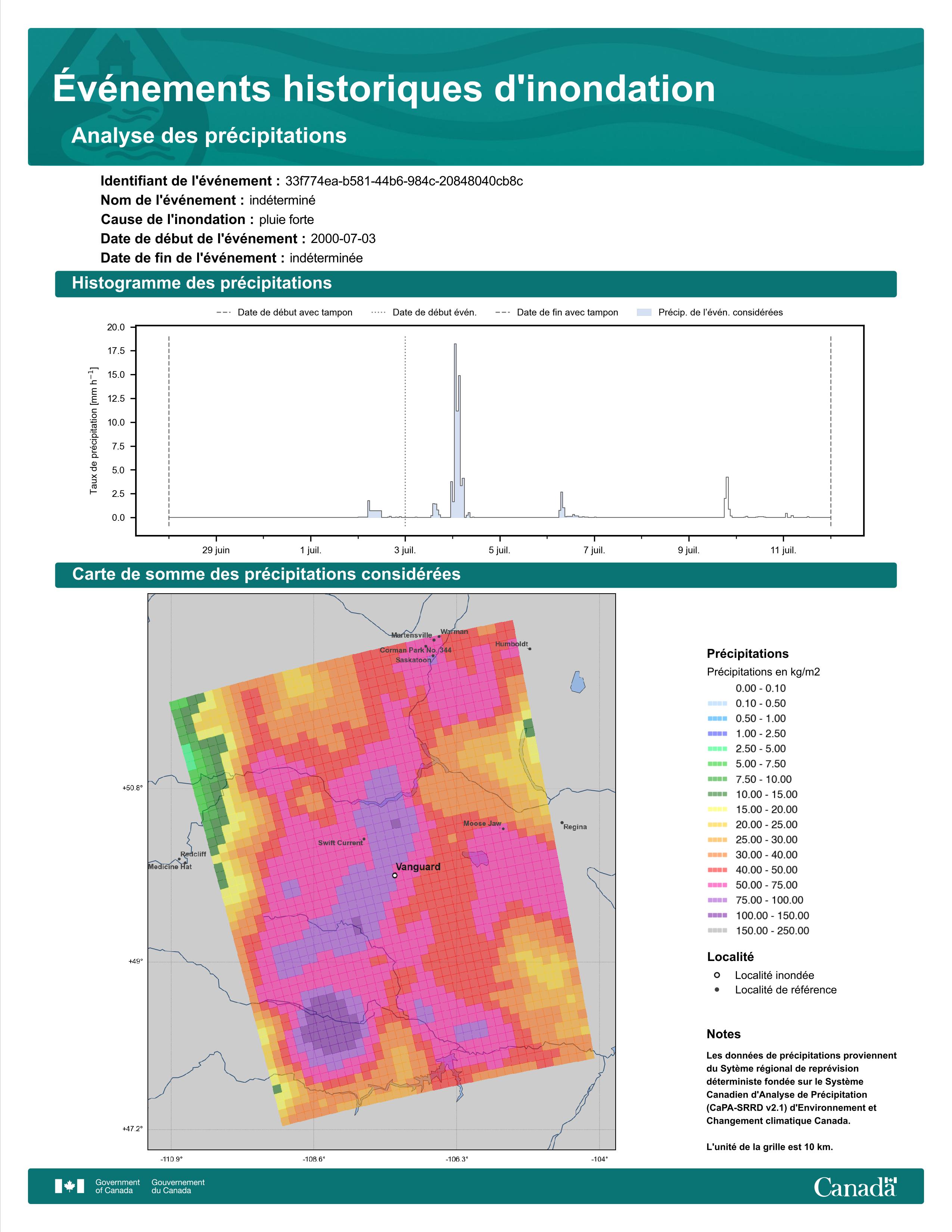
Task: Click the 2.50 - 5.00 green legend swatch
Action: (717, 749)
